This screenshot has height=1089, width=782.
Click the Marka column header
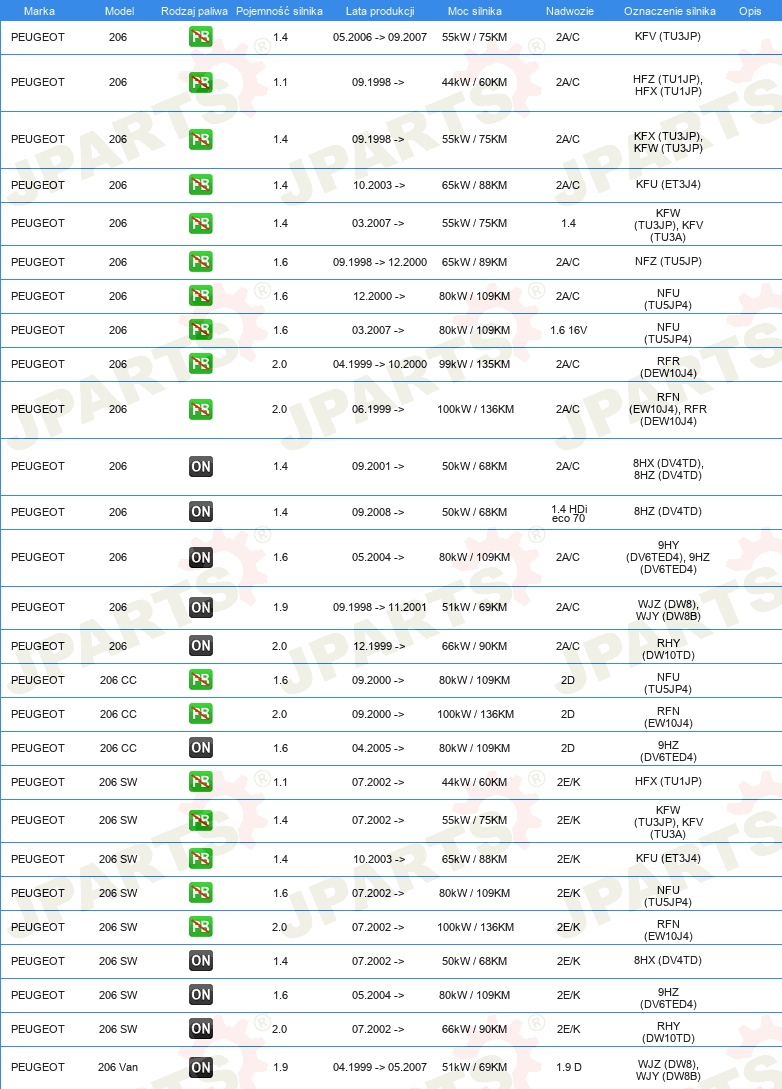(39, 11)
